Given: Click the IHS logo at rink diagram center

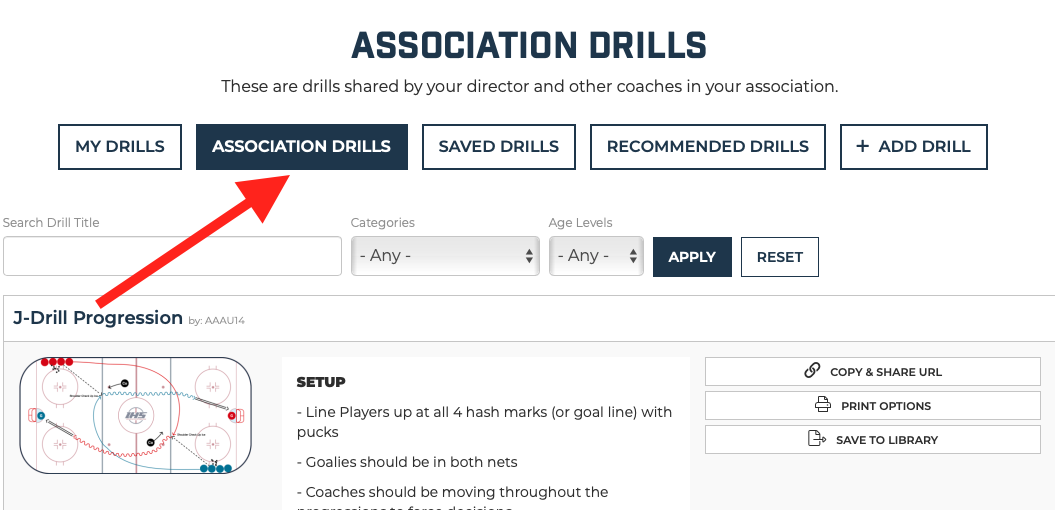Looking at the screenshot, I should pyautogui.click(x=136, y=415).
